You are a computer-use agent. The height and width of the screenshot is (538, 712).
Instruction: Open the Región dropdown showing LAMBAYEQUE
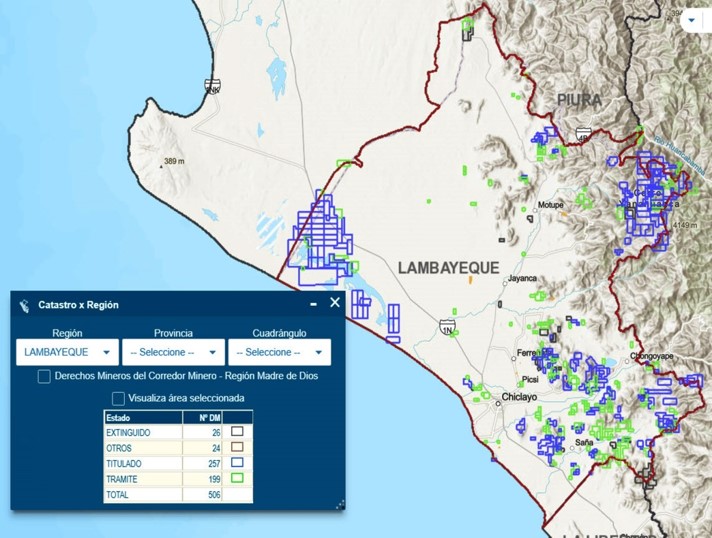pos(67,352)
